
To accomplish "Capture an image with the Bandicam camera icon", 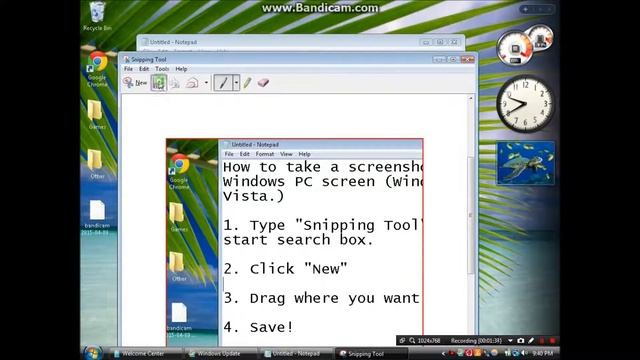I will tap(521, 340).
